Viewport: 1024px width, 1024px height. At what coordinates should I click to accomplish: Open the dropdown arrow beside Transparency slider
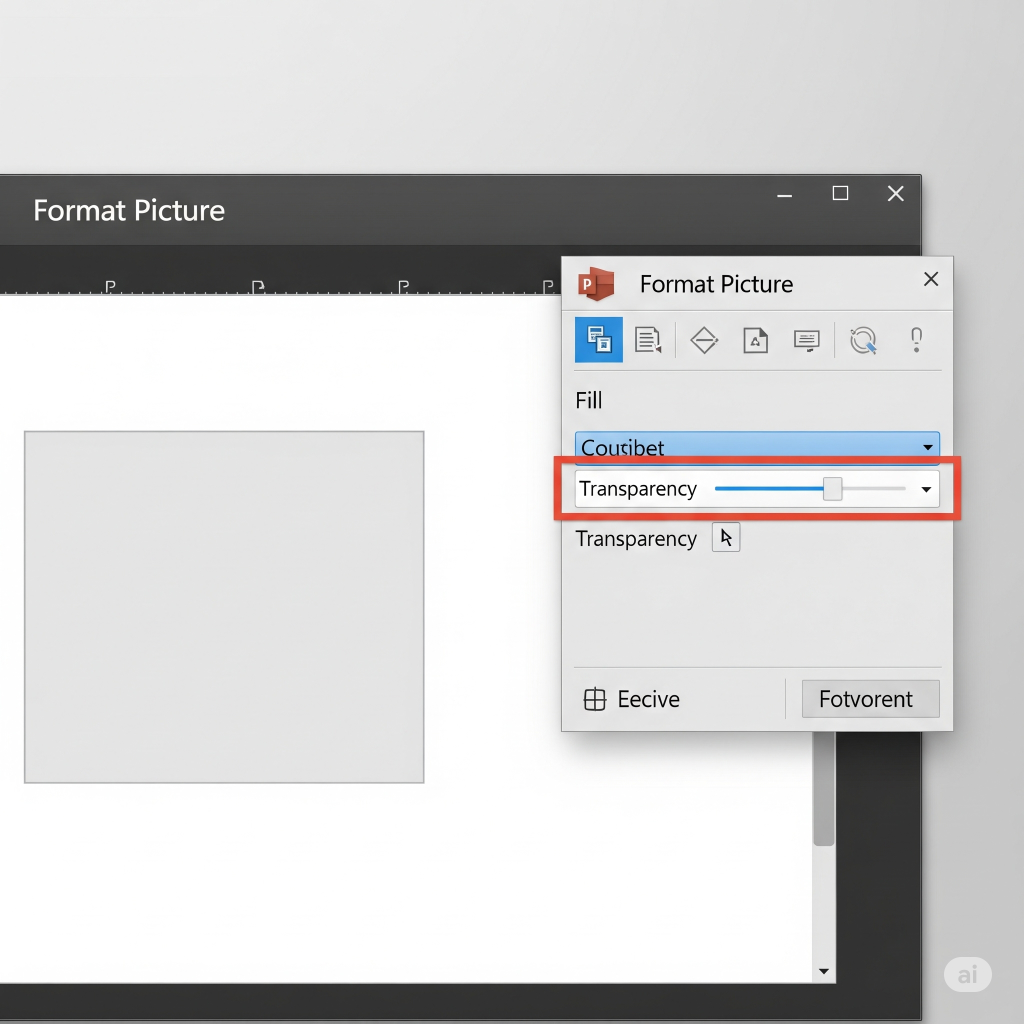[x=926, y=489]
